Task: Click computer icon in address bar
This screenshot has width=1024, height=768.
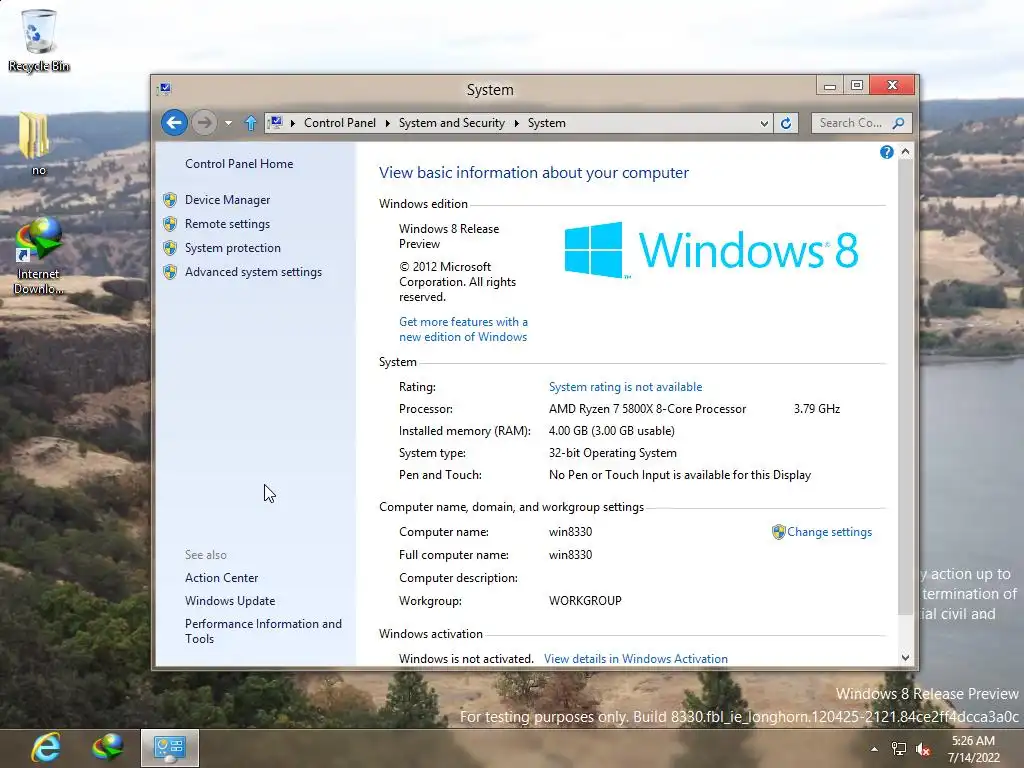Action: coord(276,122)
